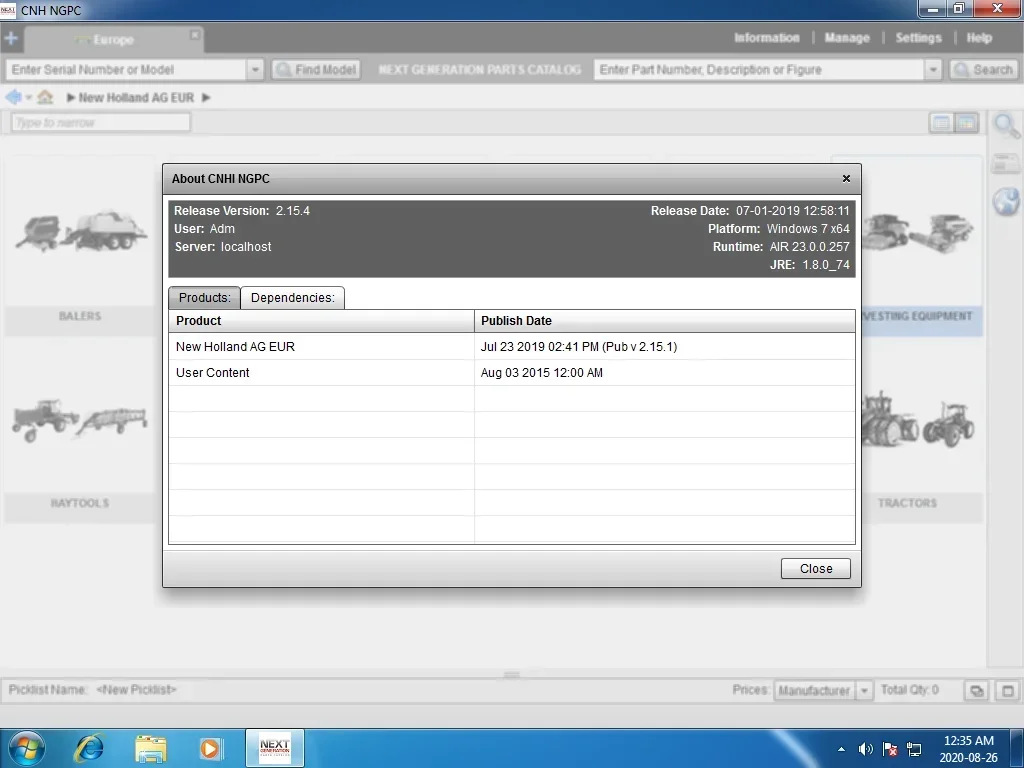The width and height of the screenshot is (1024, 768).
Task: Click the Close button in About dialog
Action: pos(816,568)
